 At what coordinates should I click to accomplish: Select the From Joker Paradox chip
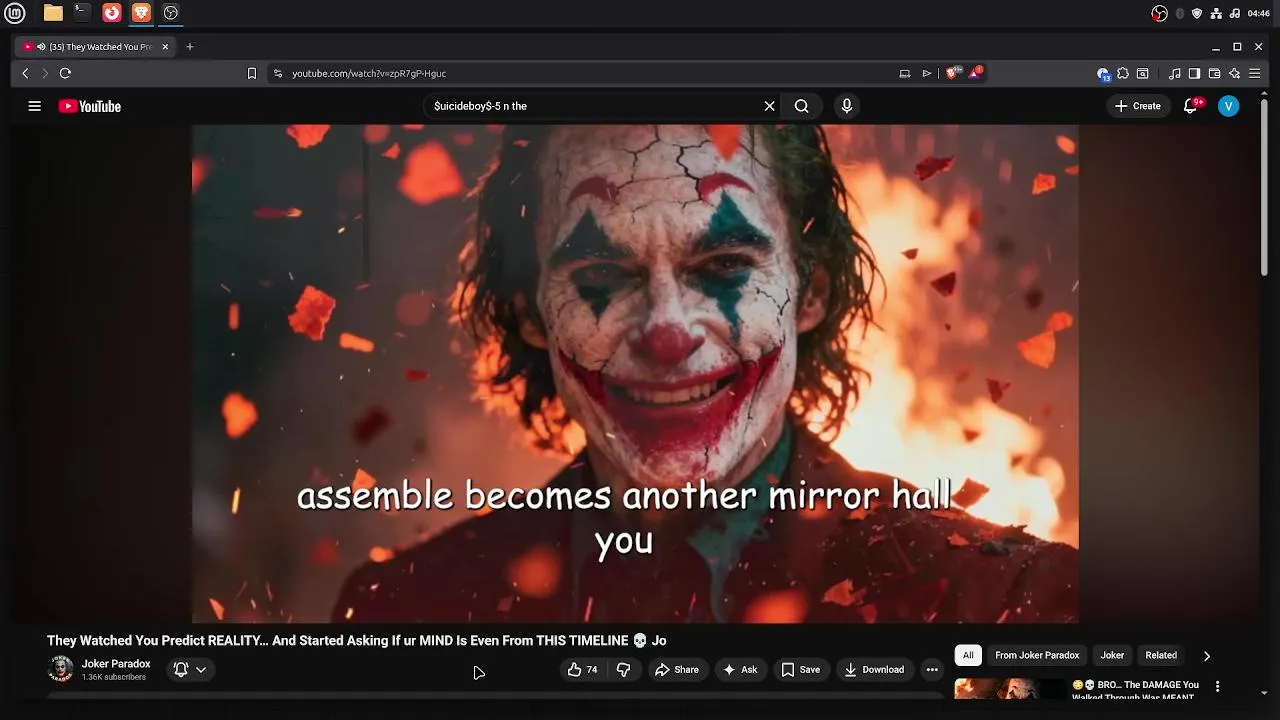pyautogui.click(x=1037, y=655)
